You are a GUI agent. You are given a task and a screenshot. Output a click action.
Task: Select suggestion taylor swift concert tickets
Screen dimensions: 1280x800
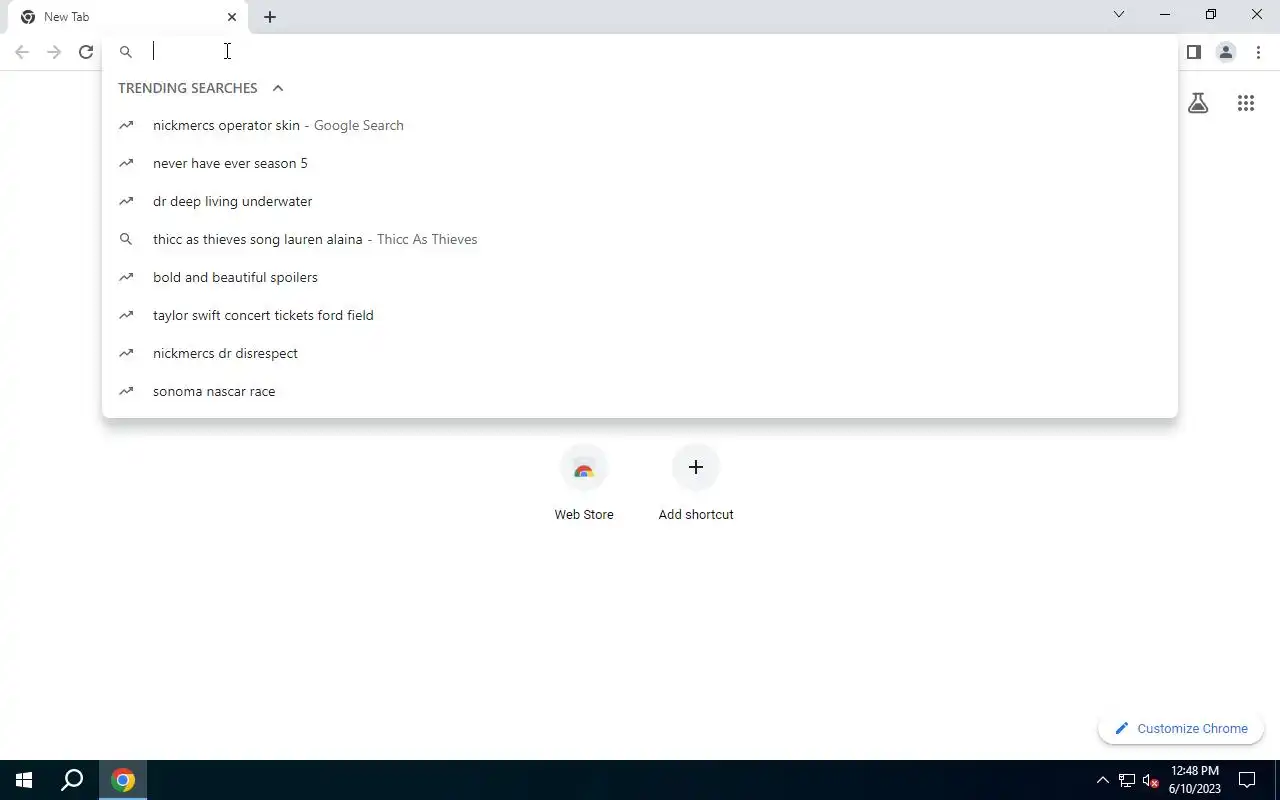click(640, 315)
